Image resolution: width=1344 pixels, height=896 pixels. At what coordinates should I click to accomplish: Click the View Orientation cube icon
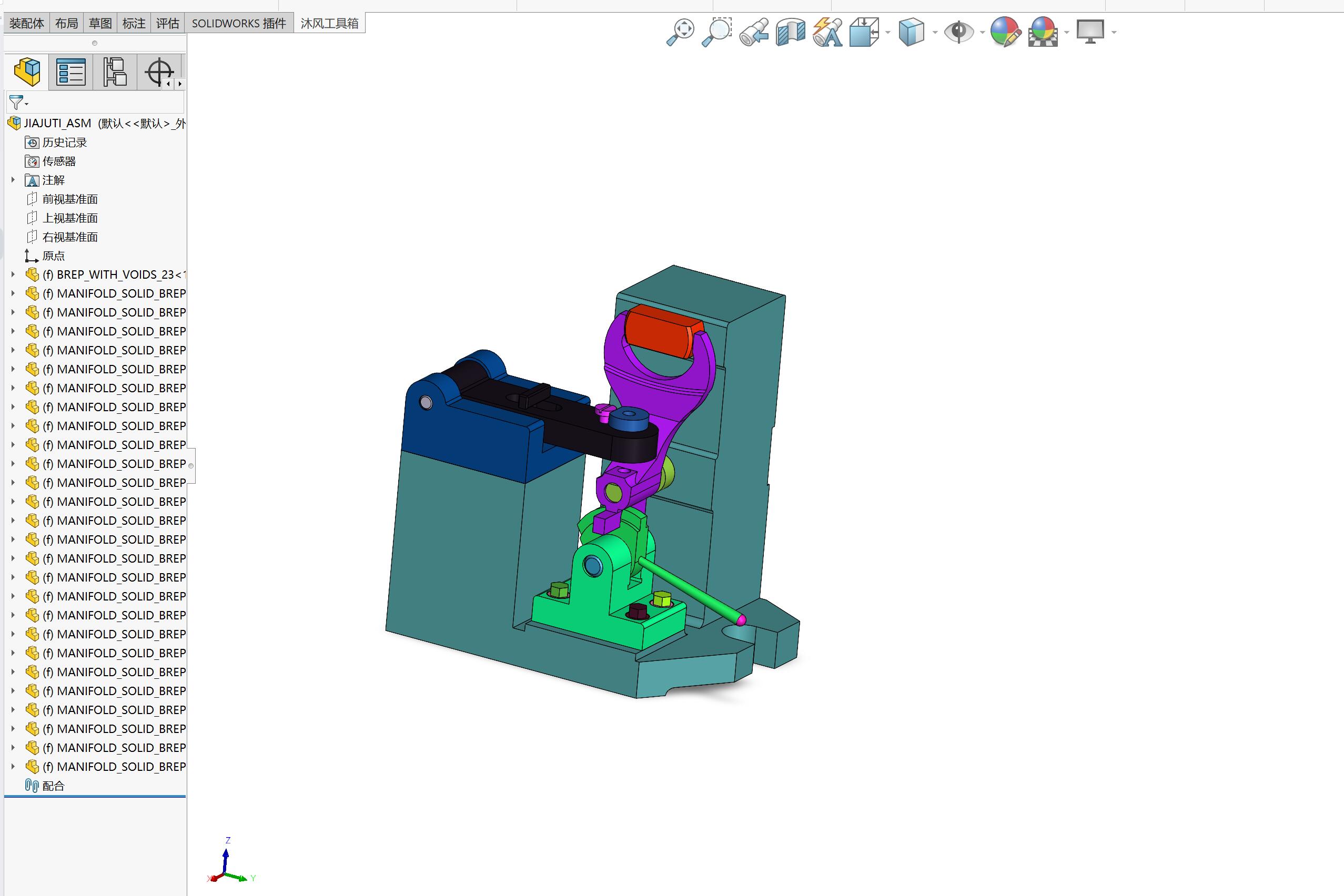[x=864, y=32]
